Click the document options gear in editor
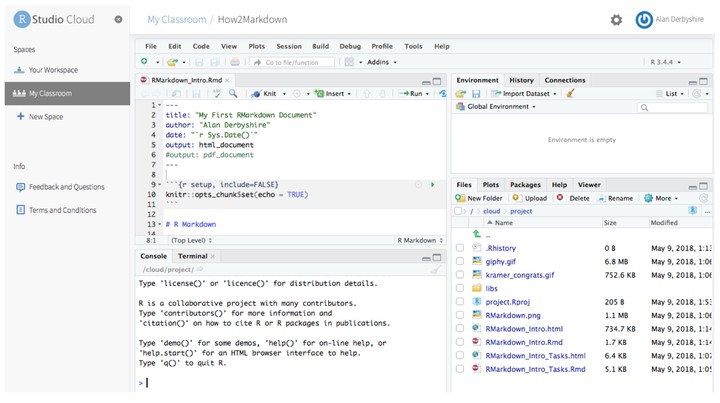This screenshot has height=403, width=720. pyautogui.click(x=297, y=94)
